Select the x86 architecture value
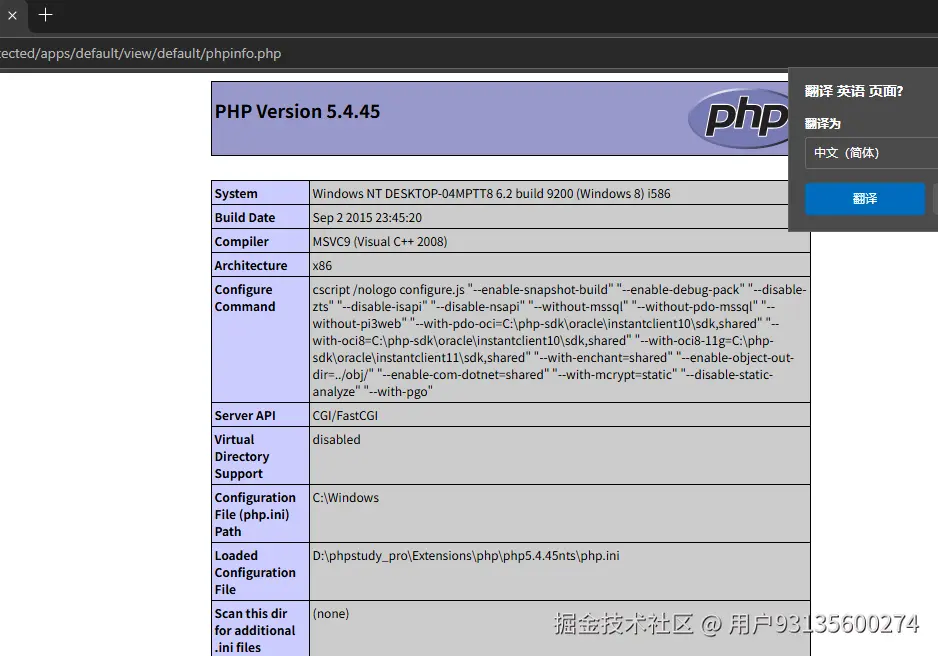 322,266
